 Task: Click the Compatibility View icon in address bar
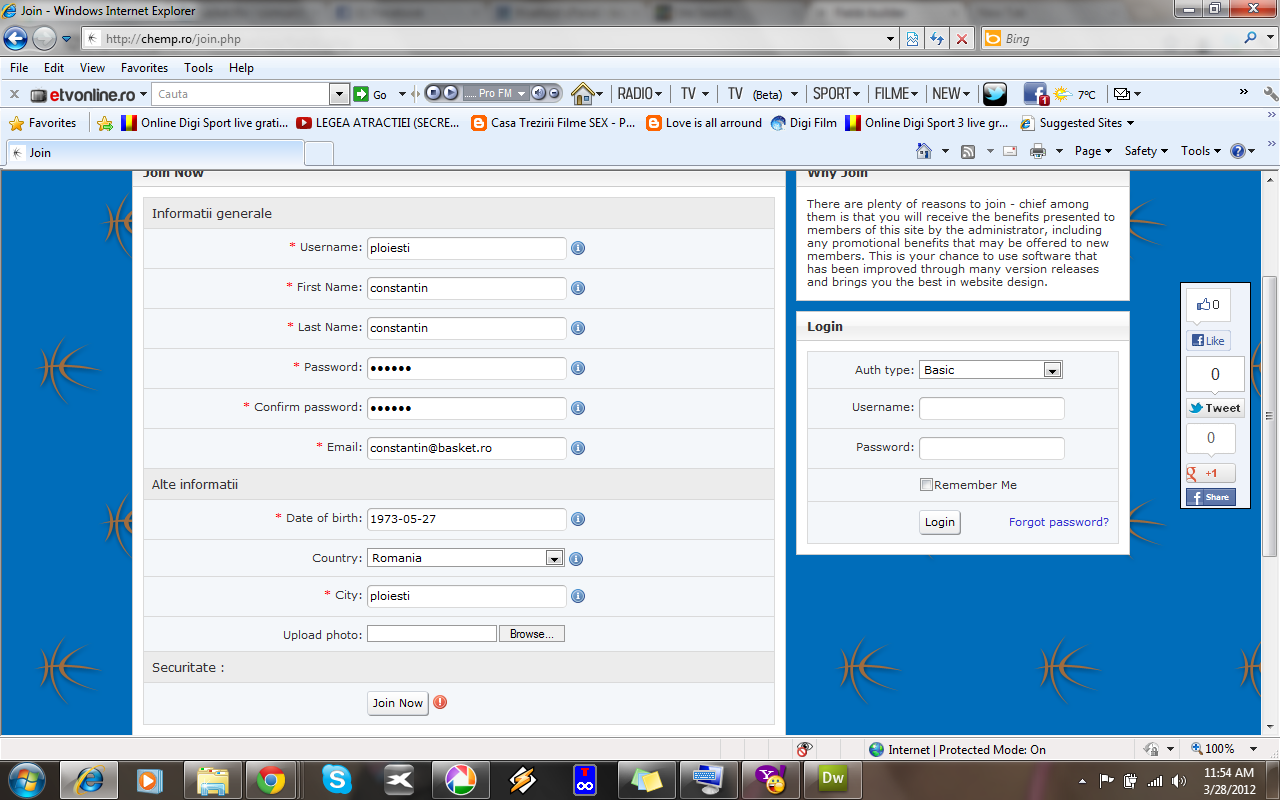click(x=912, y=39)
